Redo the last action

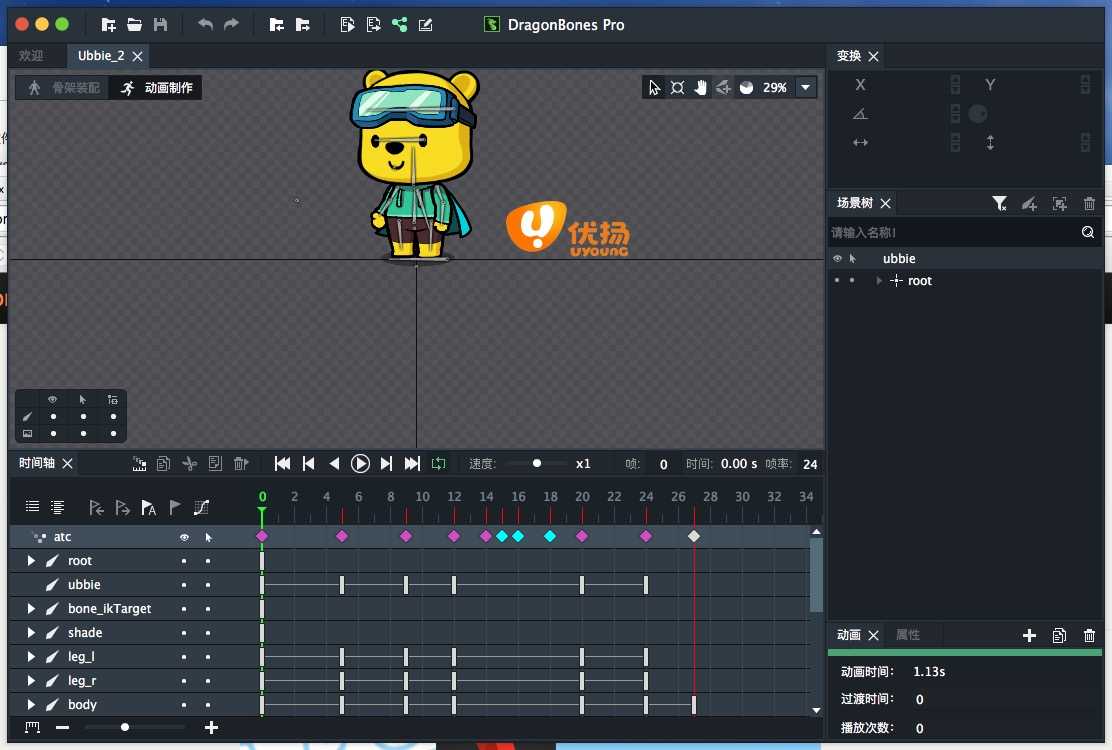pyautogui.click(x=231, y=25)
